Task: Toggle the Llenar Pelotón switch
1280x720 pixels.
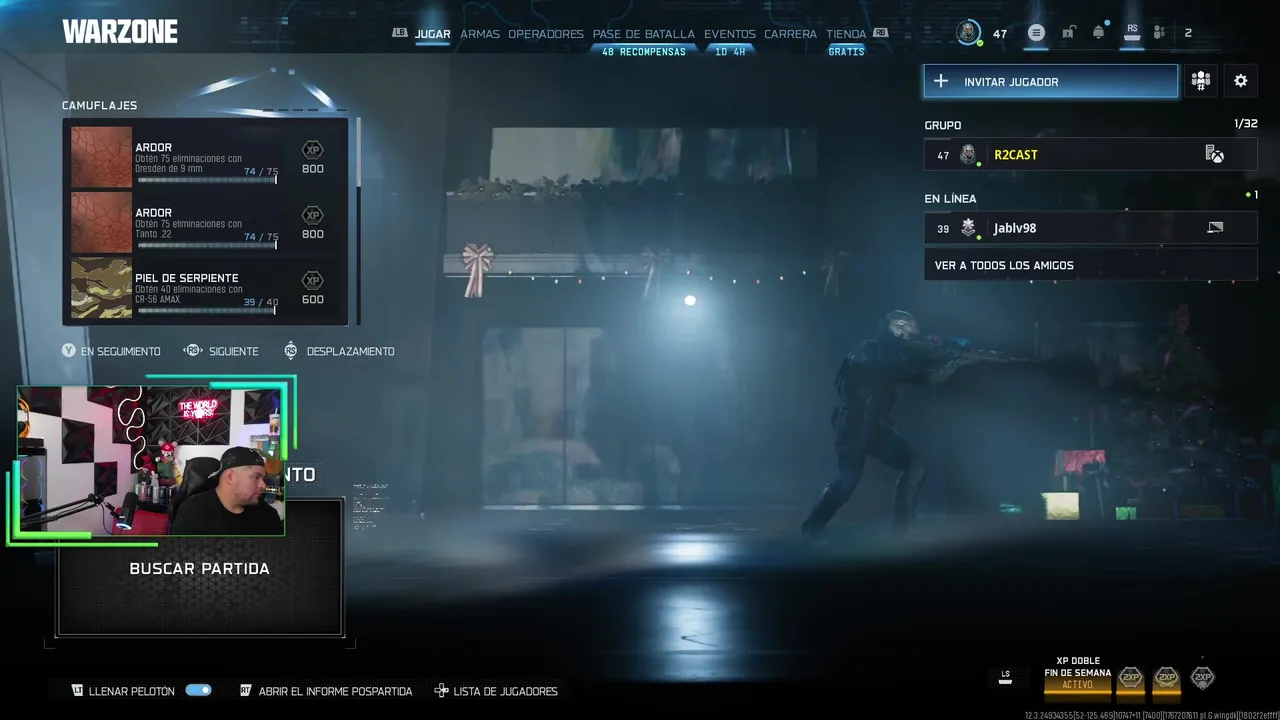Action: [198, 691]
